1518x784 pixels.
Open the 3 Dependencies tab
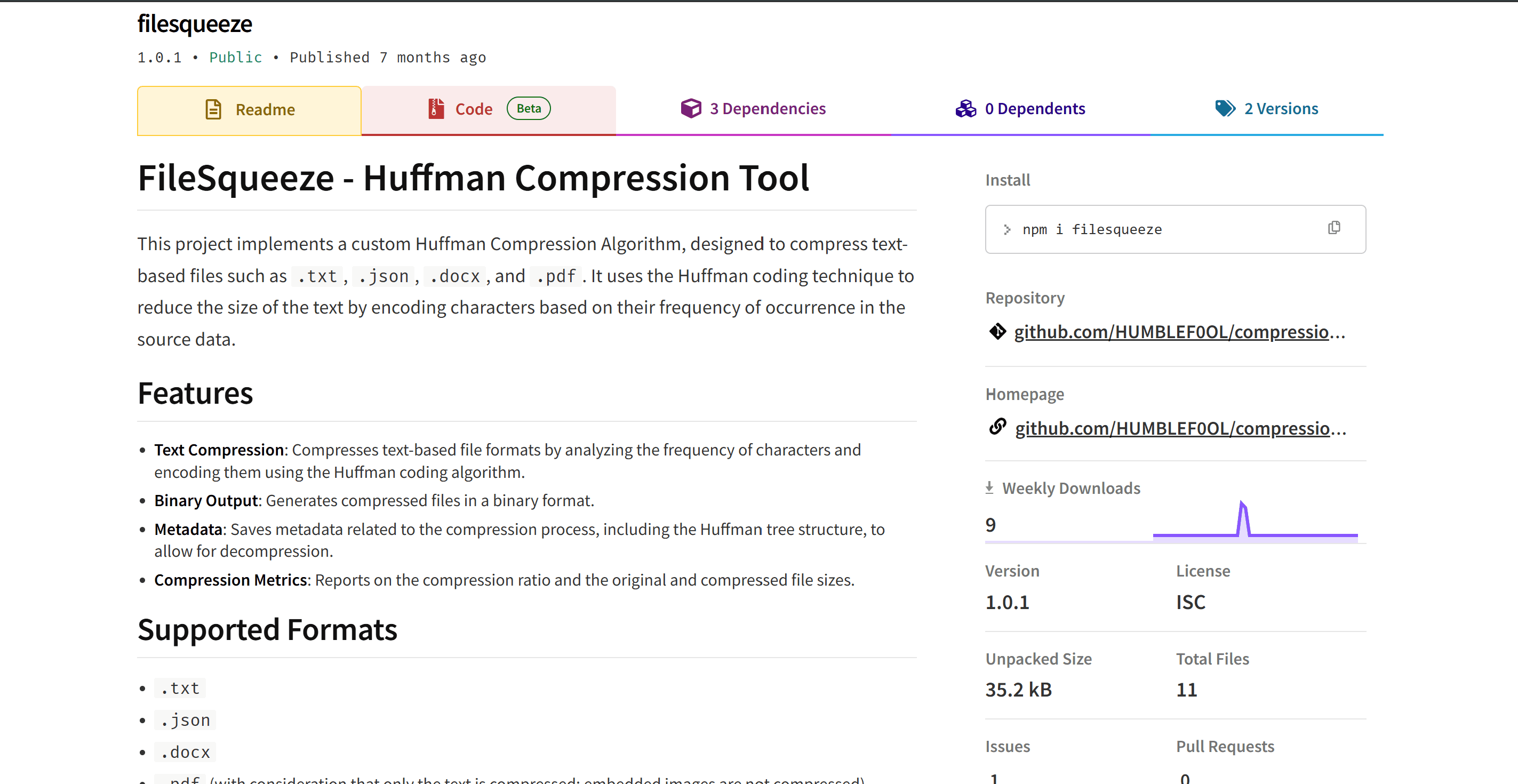[x=767, y=109]
